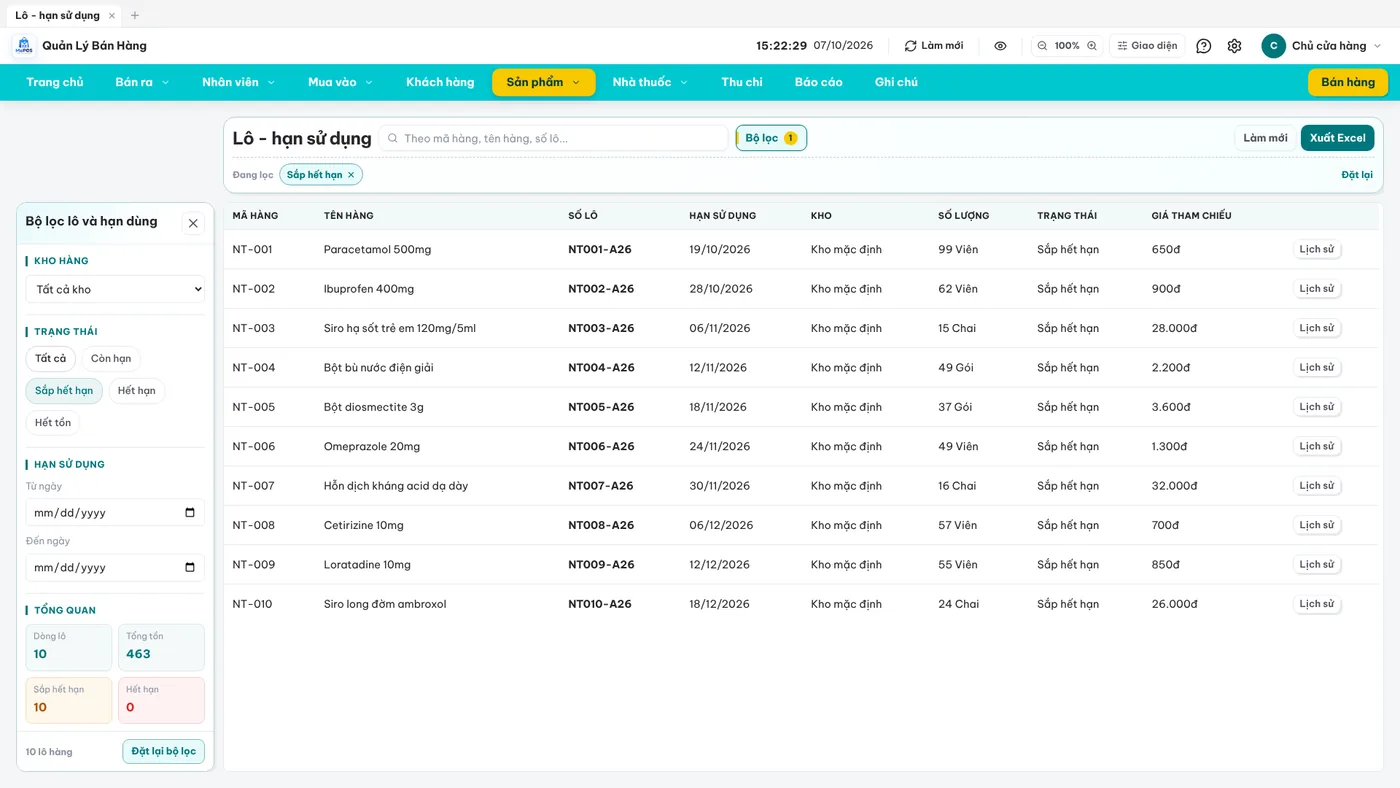Click the app logo beside Quản Lý Bán Hàng
The height and width of the screenshot is (788, 1400).
pyautogui.click(x=23, y=46)
